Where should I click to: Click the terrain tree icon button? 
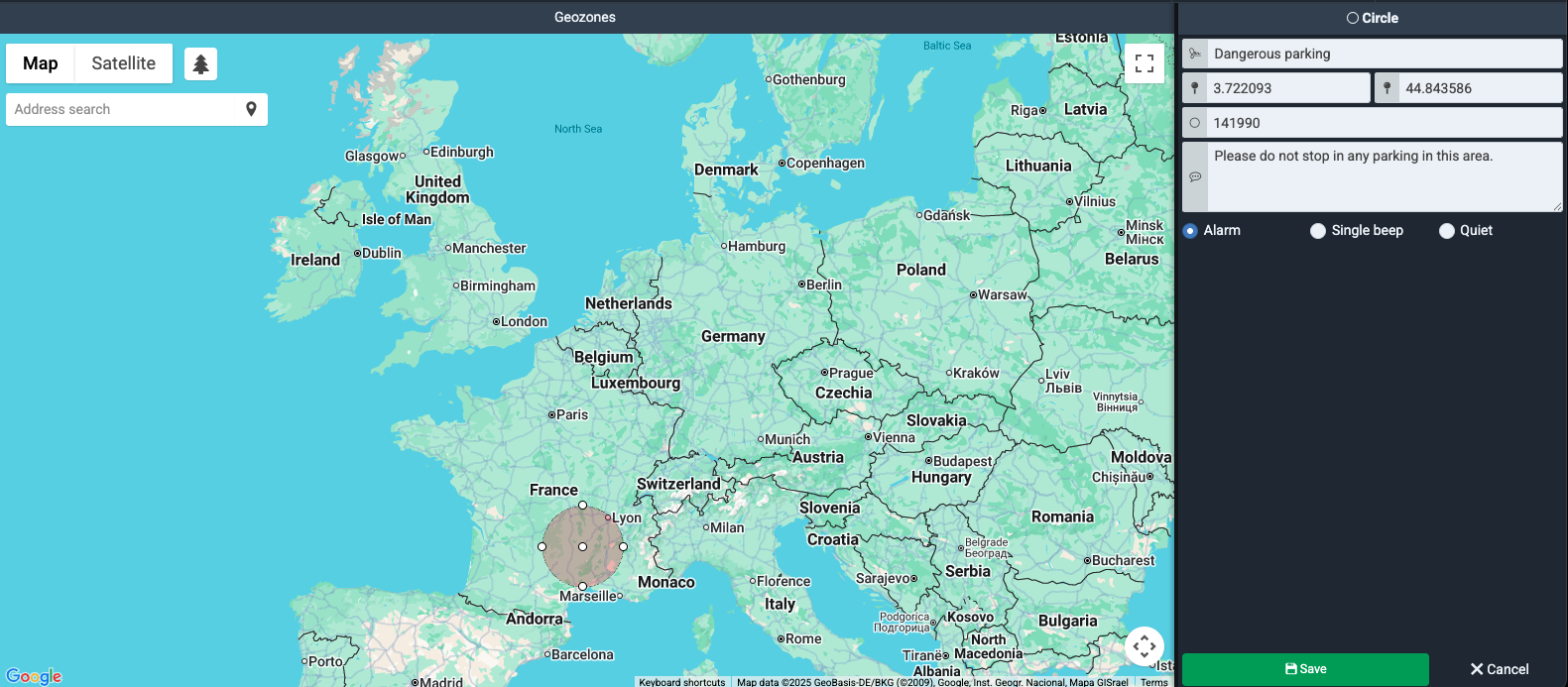pyautogui.click(x=200, y=64)
